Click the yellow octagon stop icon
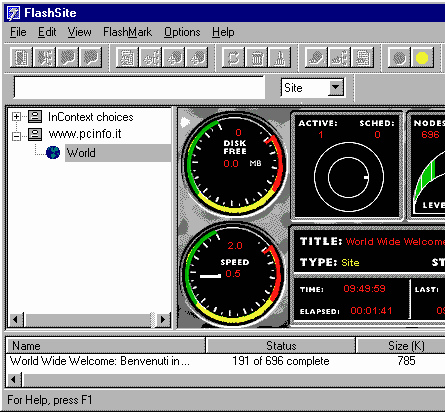 point(422,58)
